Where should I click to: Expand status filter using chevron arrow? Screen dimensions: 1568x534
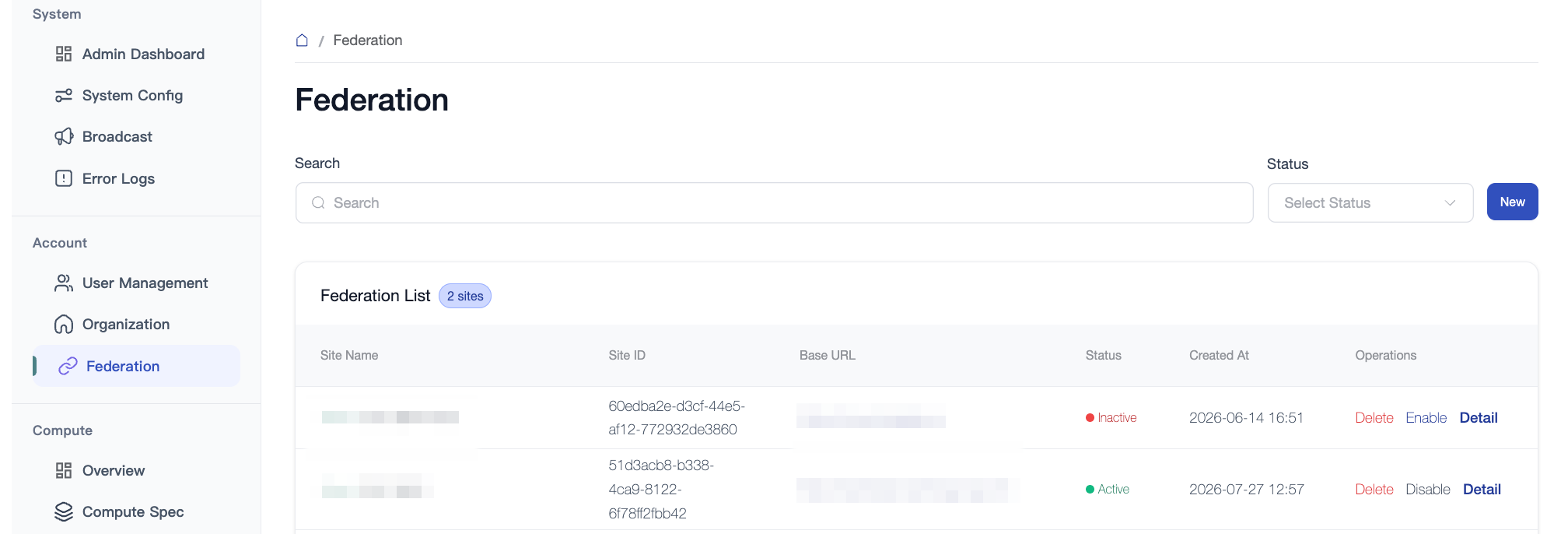tap(1450, 203)
